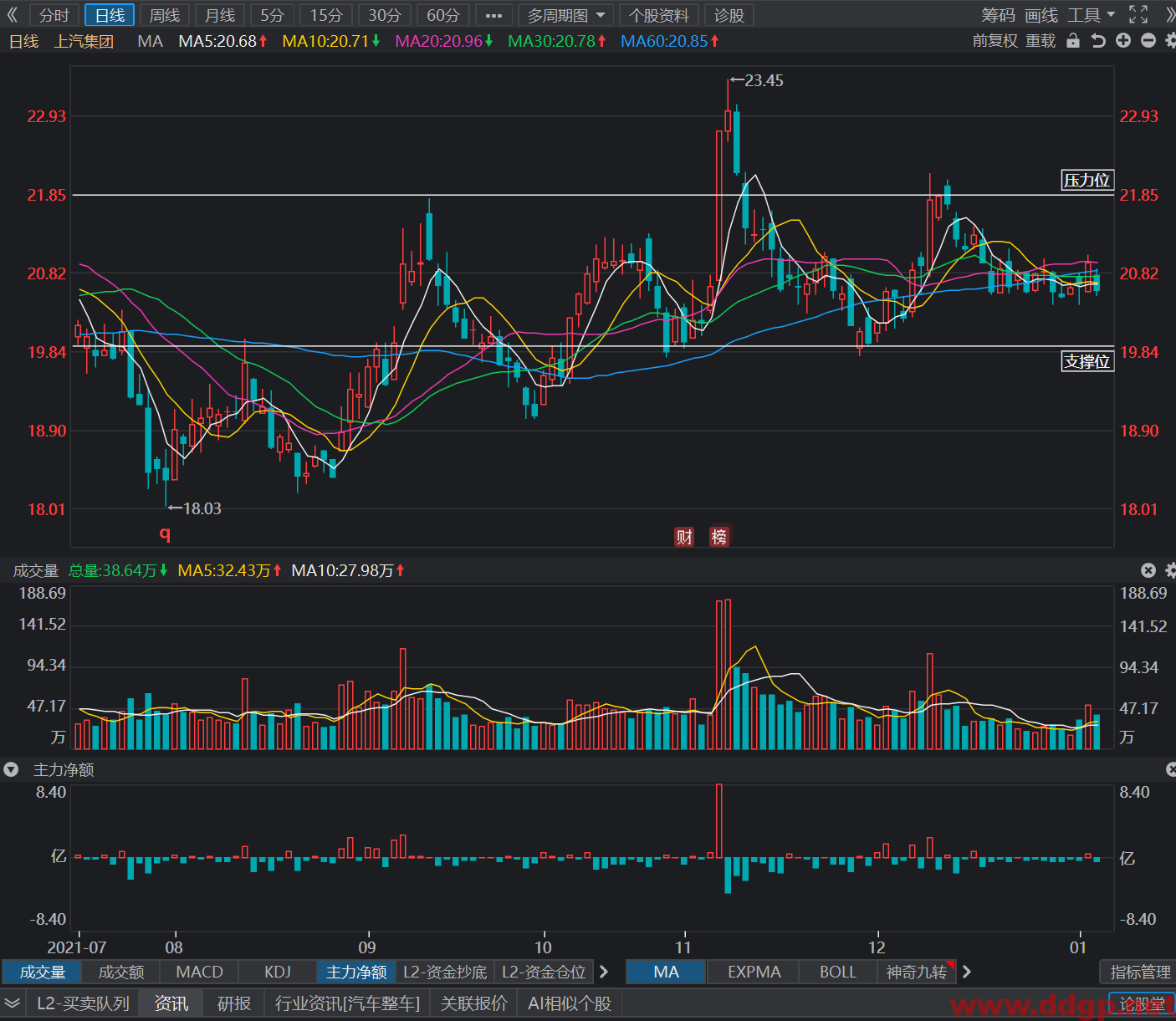The width and height of the screenshot is (1176, 1021).
Task: Select EXPMA main-chart indicator
Action: (754, 972)
